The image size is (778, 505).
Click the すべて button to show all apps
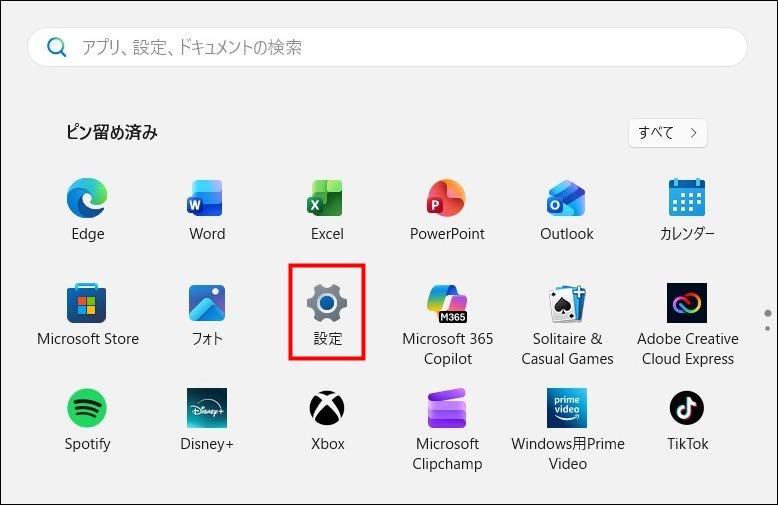[x=667, y=133]
